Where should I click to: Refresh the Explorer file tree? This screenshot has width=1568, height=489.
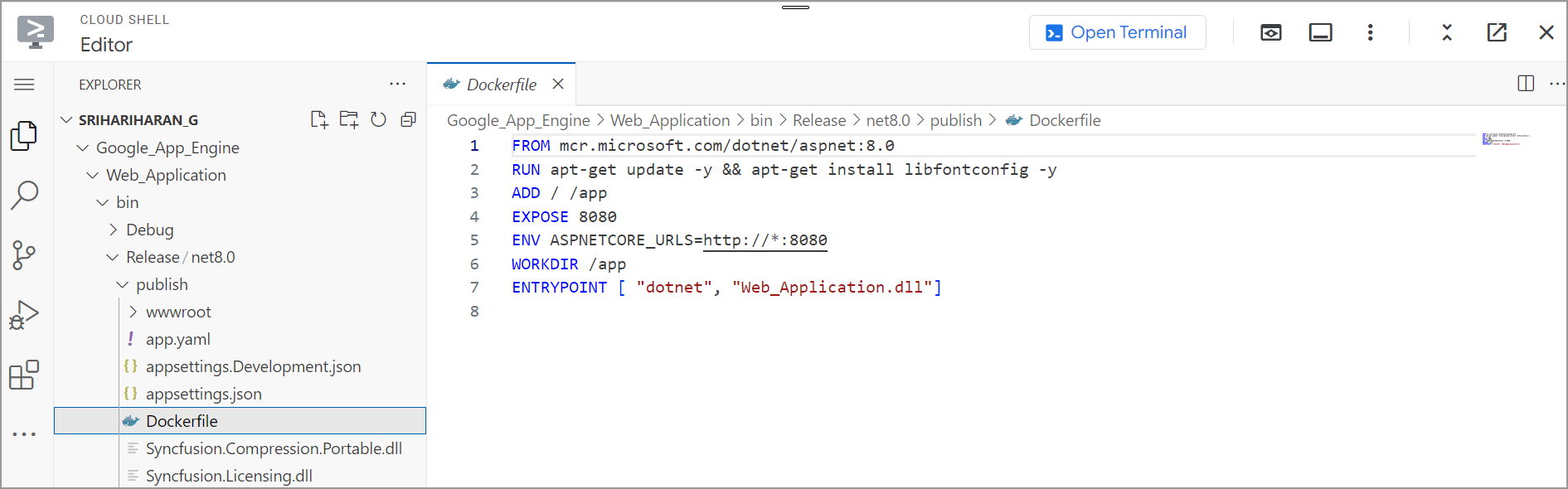coord(379,120)
